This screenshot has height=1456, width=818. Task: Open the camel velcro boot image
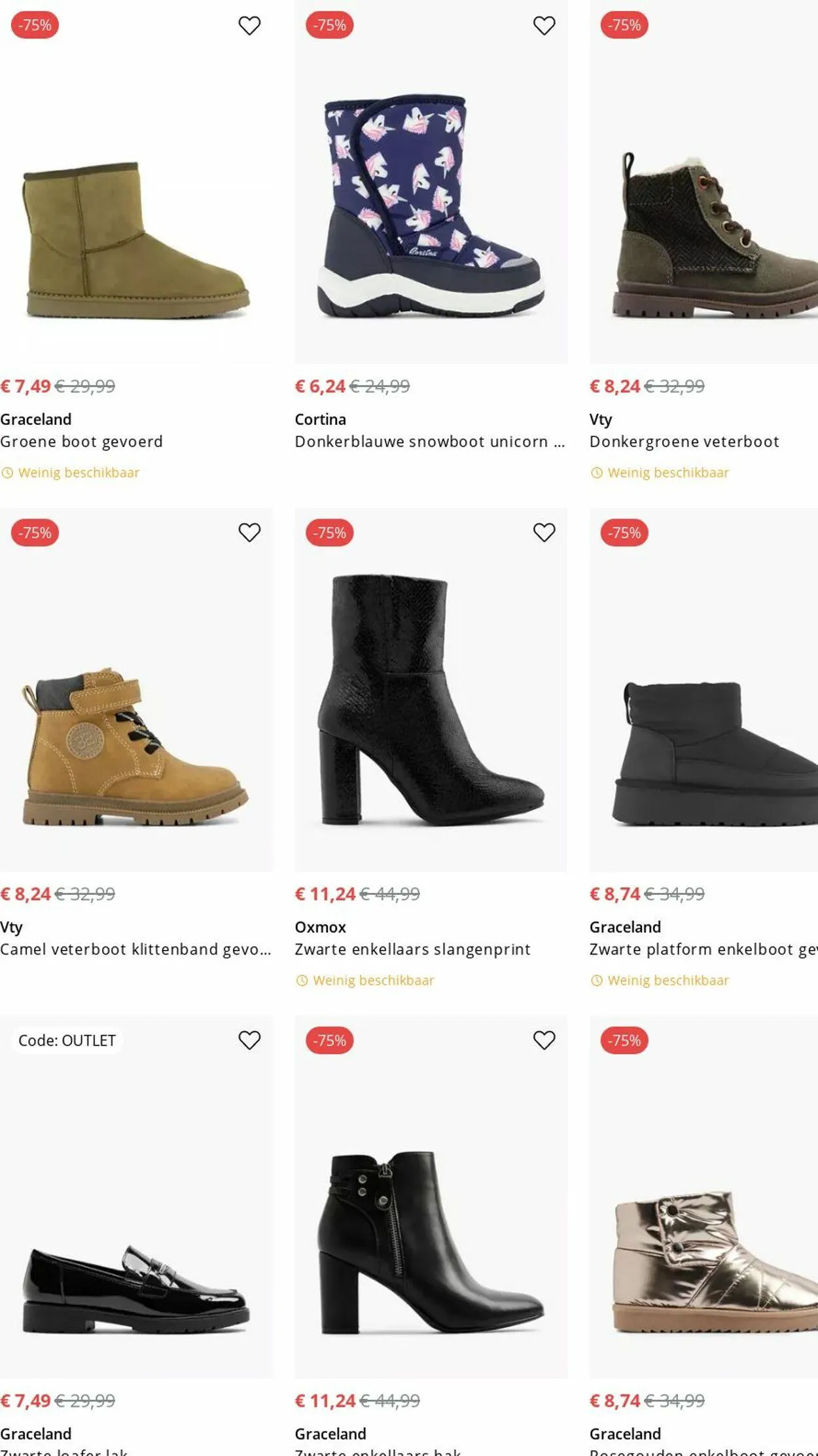point(136,746)
